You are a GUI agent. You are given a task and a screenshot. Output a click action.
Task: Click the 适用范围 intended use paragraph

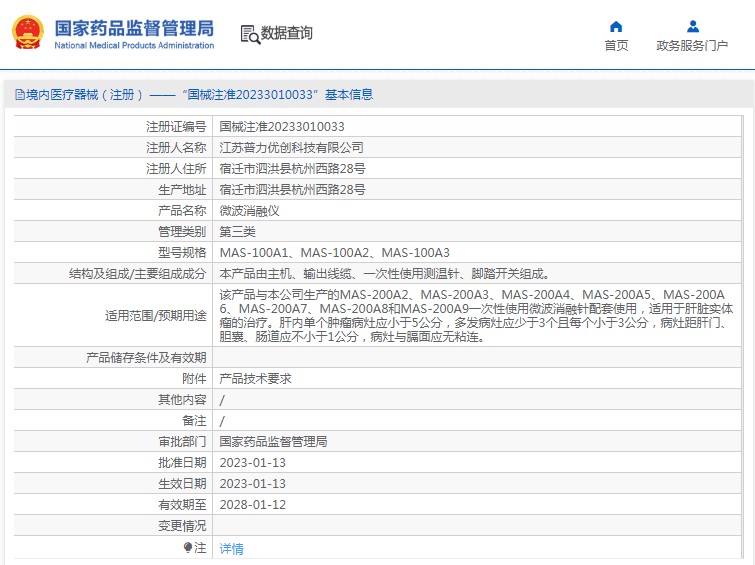click(476, 315)
